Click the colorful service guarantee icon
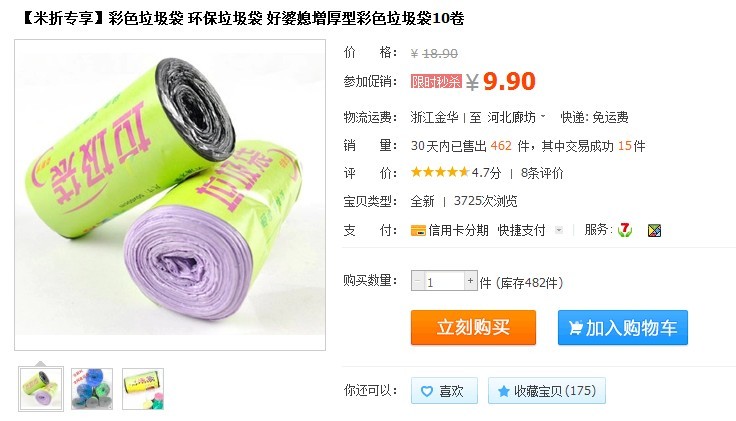The image size is (736, 421). 654,230
